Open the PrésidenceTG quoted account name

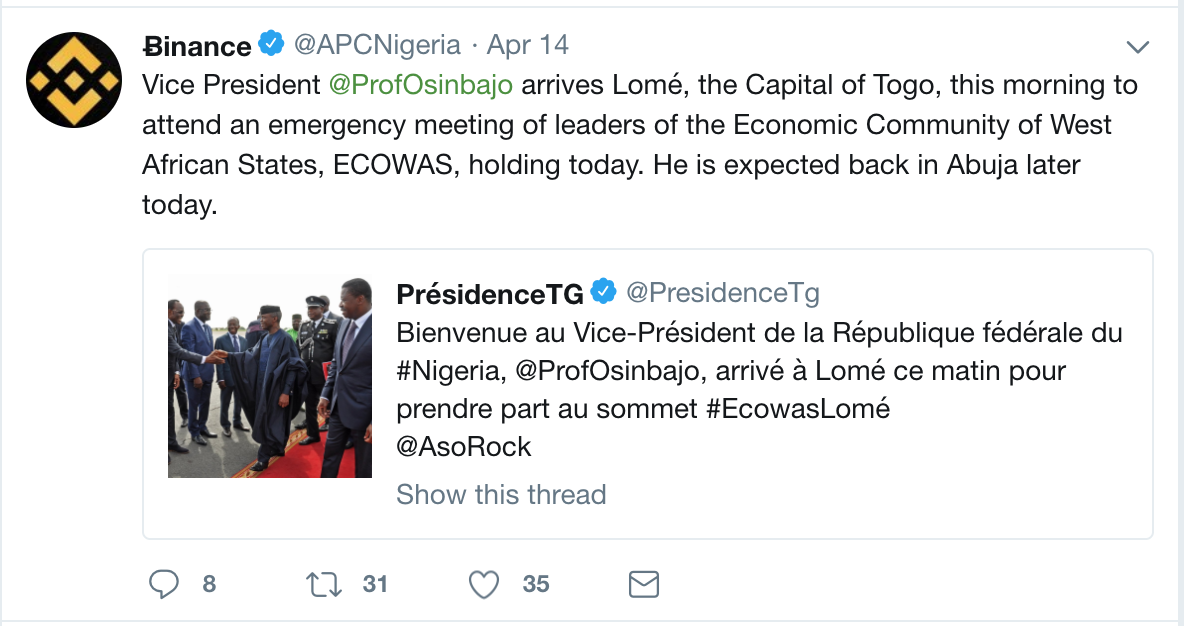coord(490,293)
